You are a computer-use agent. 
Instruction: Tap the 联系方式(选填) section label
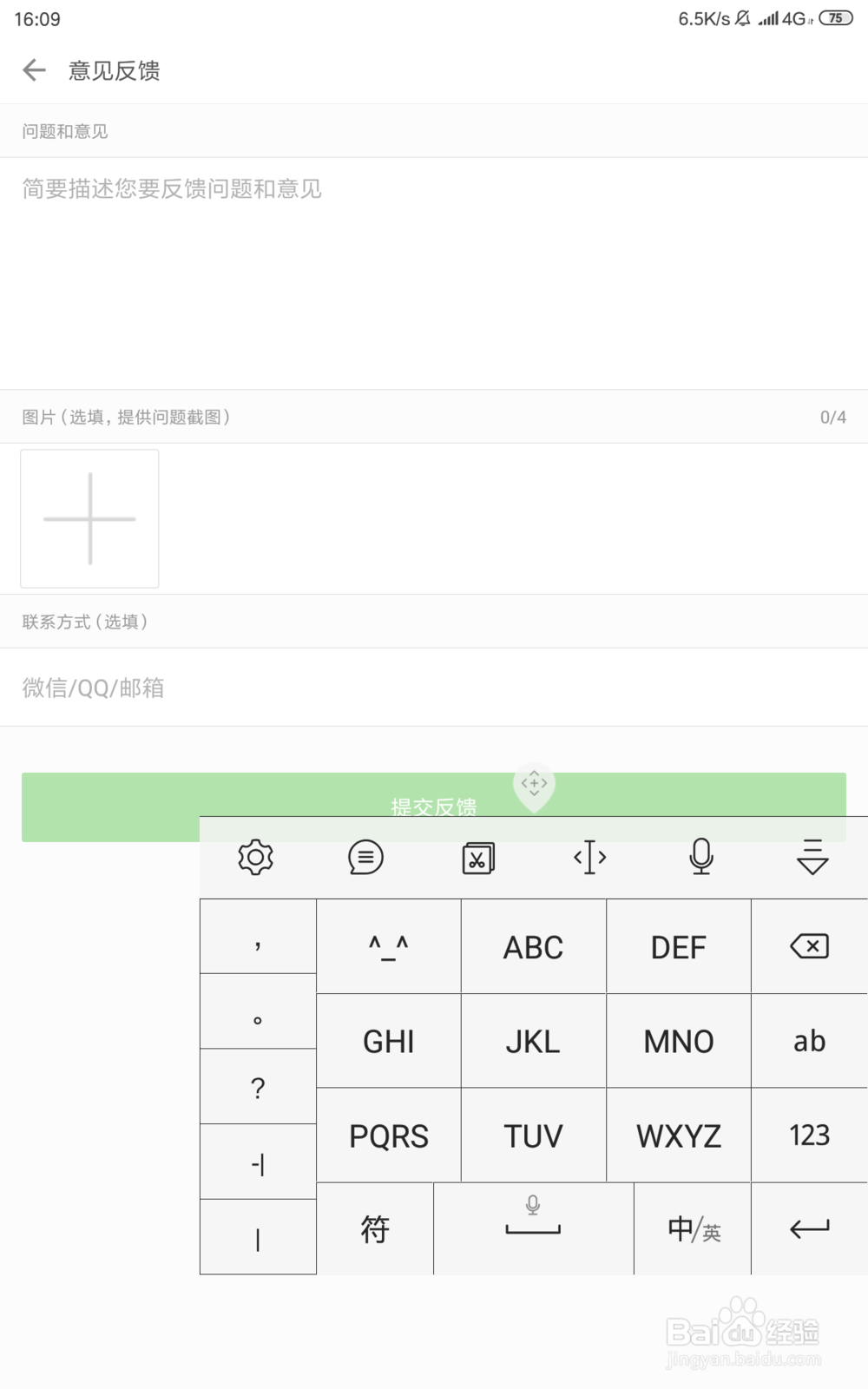coord(84,622)
